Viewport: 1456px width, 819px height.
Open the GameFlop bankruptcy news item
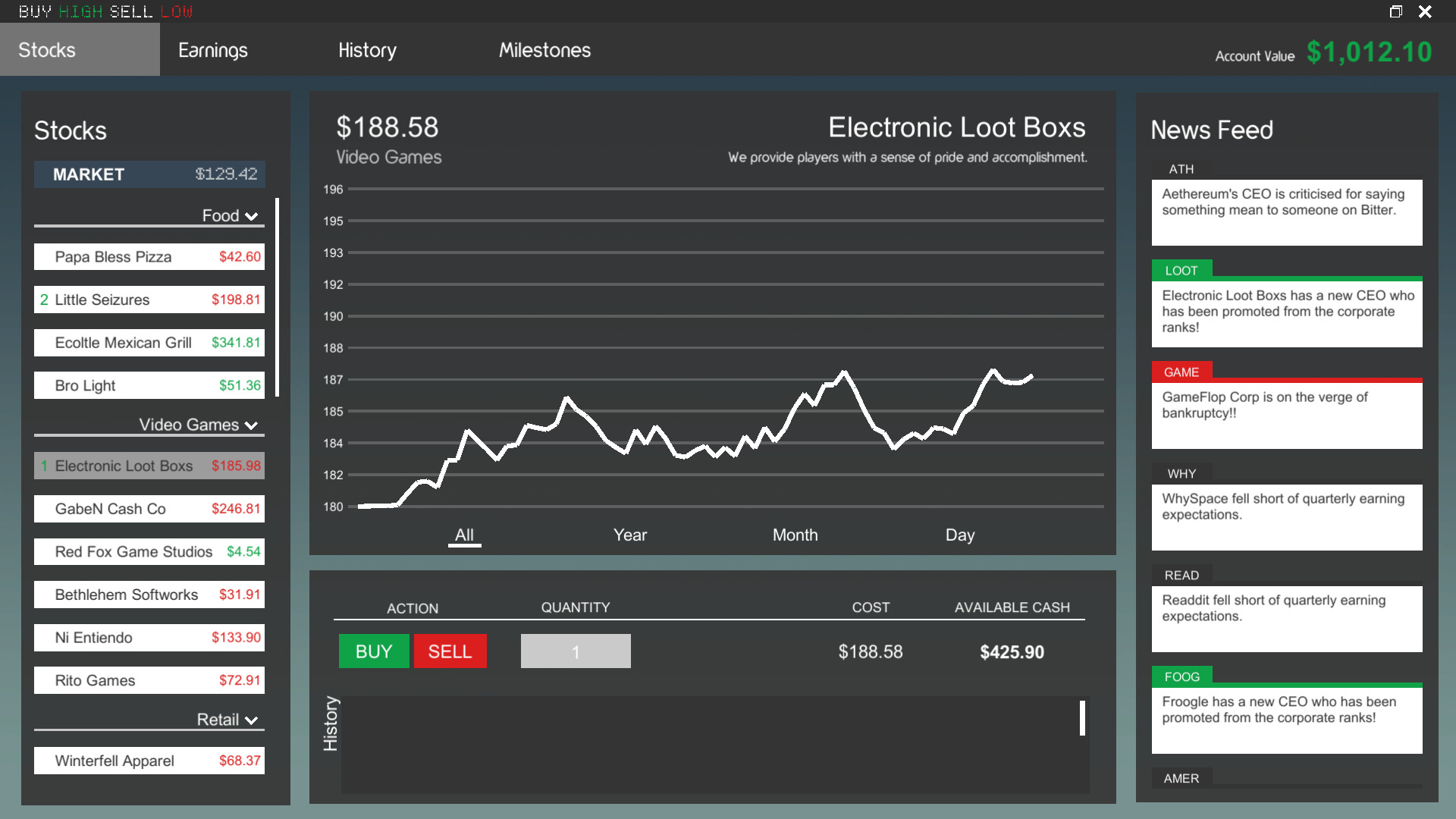coord(1286,413)
